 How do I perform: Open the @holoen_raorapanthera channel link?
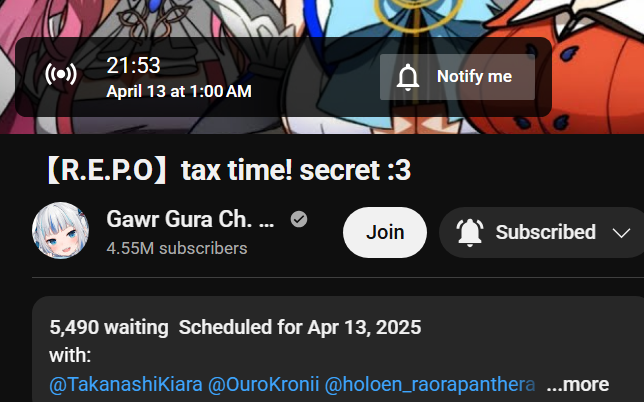(x=430, y=385)
